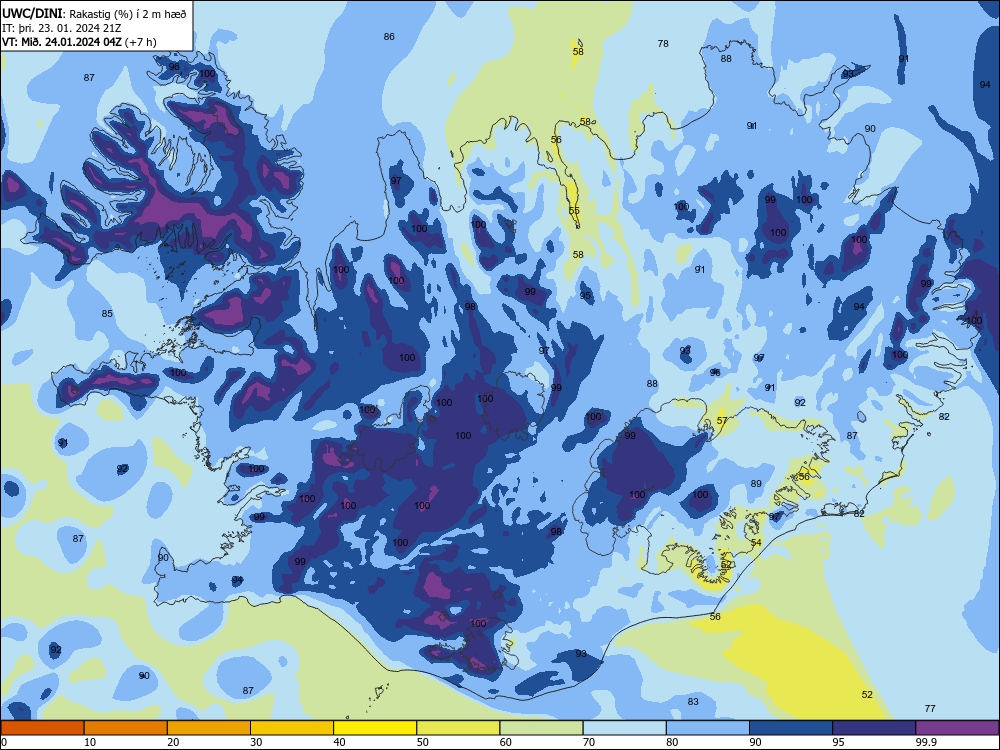Click the humidity value '83' on the map
Image resolution: width=1000 pixels, height=750 pixels.
point(693,702)
